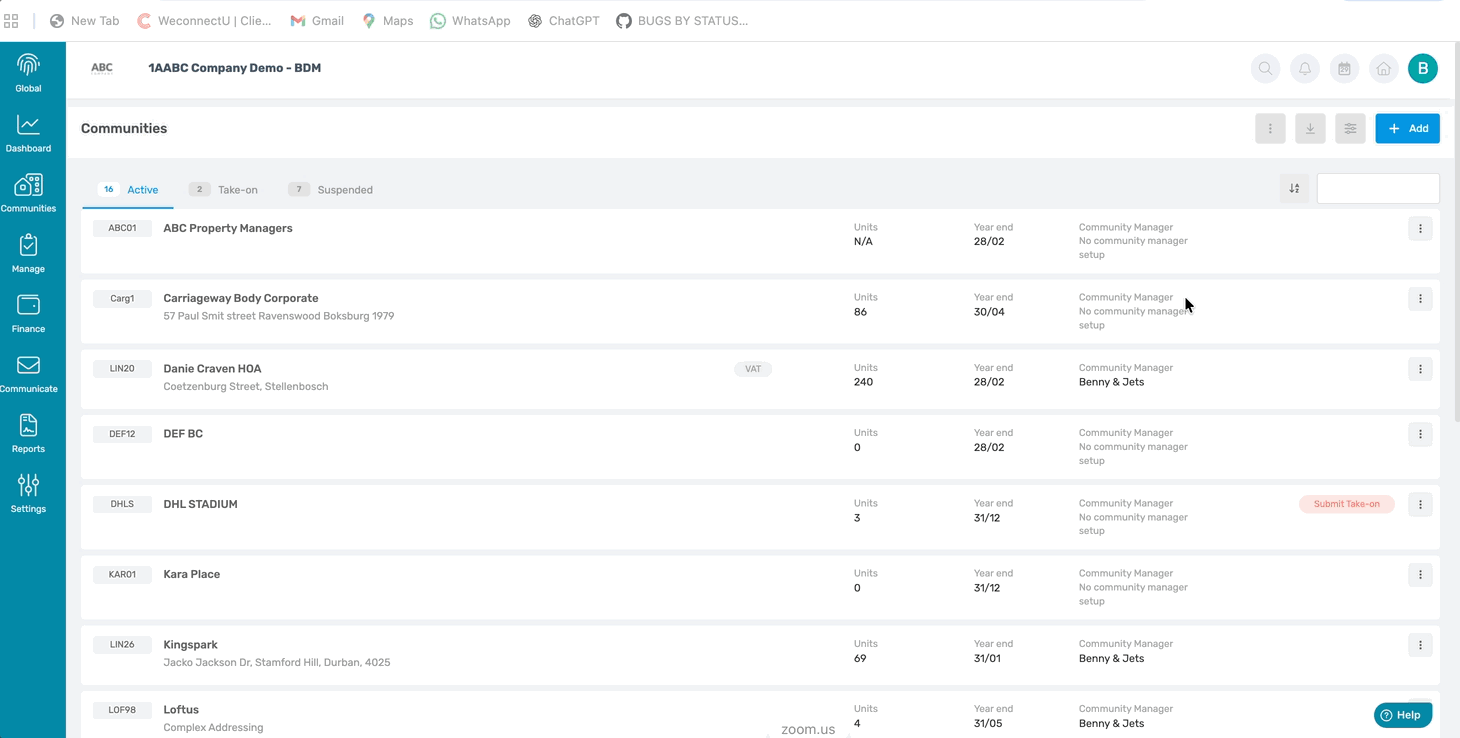Screen dimensions: 1460x738
Task: Open the Global section in sidebar
Action: [28, 74]
